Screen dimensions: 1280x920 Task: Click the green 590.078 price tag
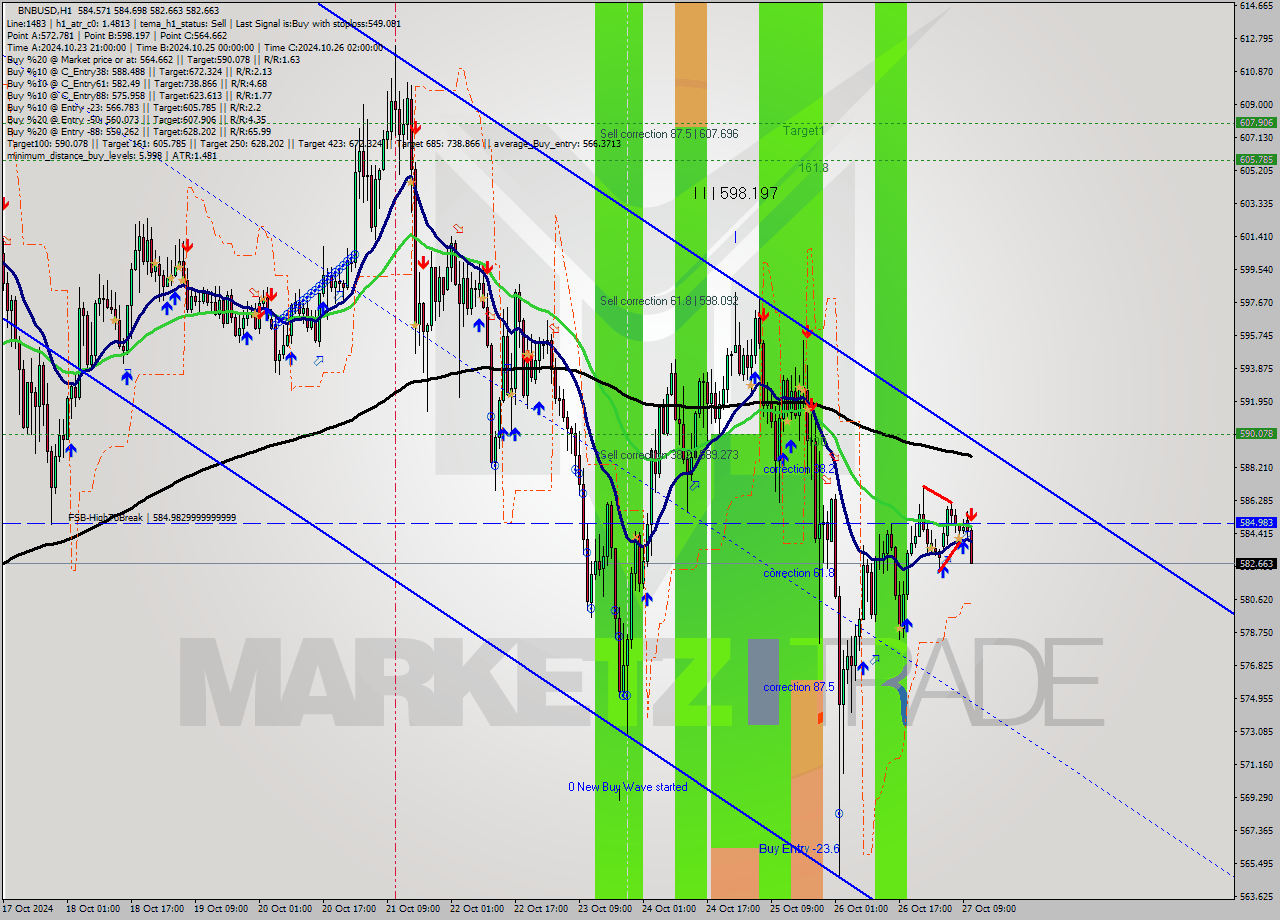coord(1256,433)
